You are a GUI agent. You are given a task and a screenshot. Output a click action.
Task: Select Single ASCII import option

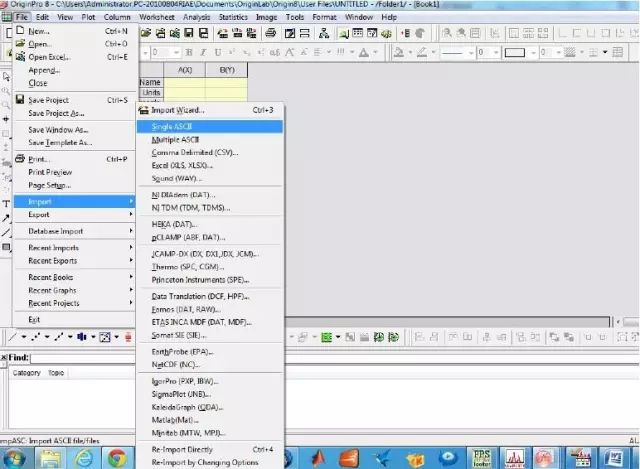coord(175,127)
